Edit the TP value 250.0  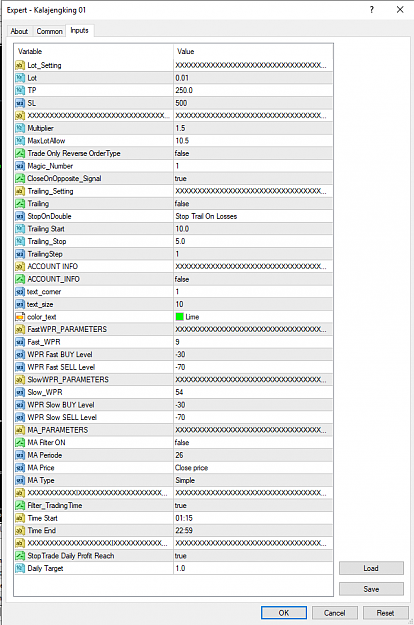pos(253,90)
